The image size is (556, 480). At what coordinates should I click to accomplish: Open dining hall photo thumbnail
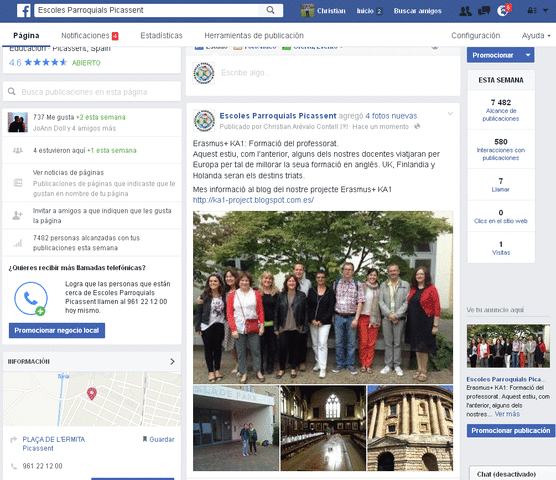(x=323, y=428)
